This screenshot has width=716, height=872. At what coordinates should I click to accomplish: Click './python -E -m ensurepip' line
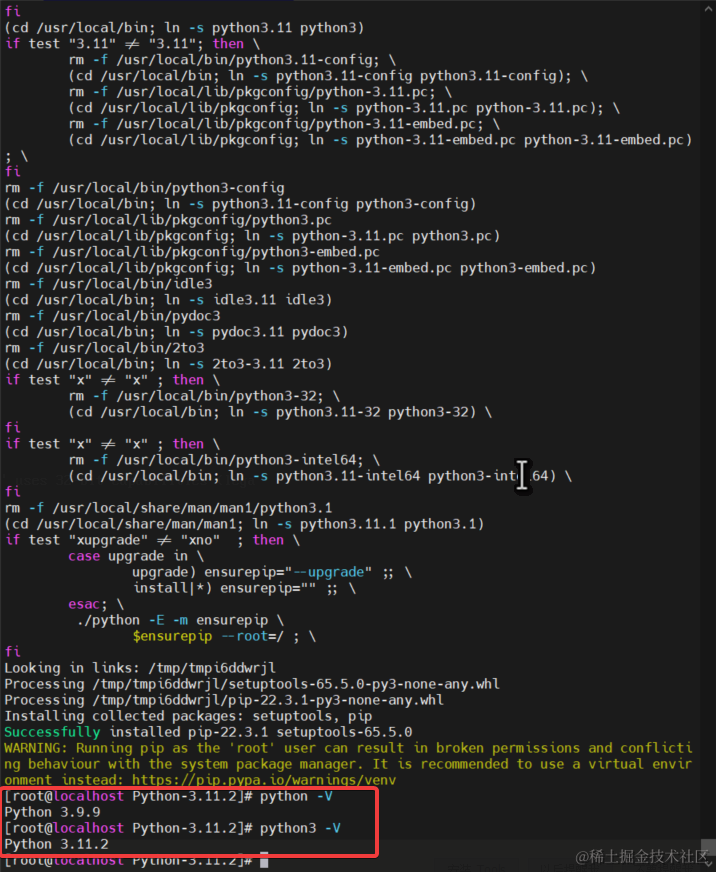coord(180,621)
